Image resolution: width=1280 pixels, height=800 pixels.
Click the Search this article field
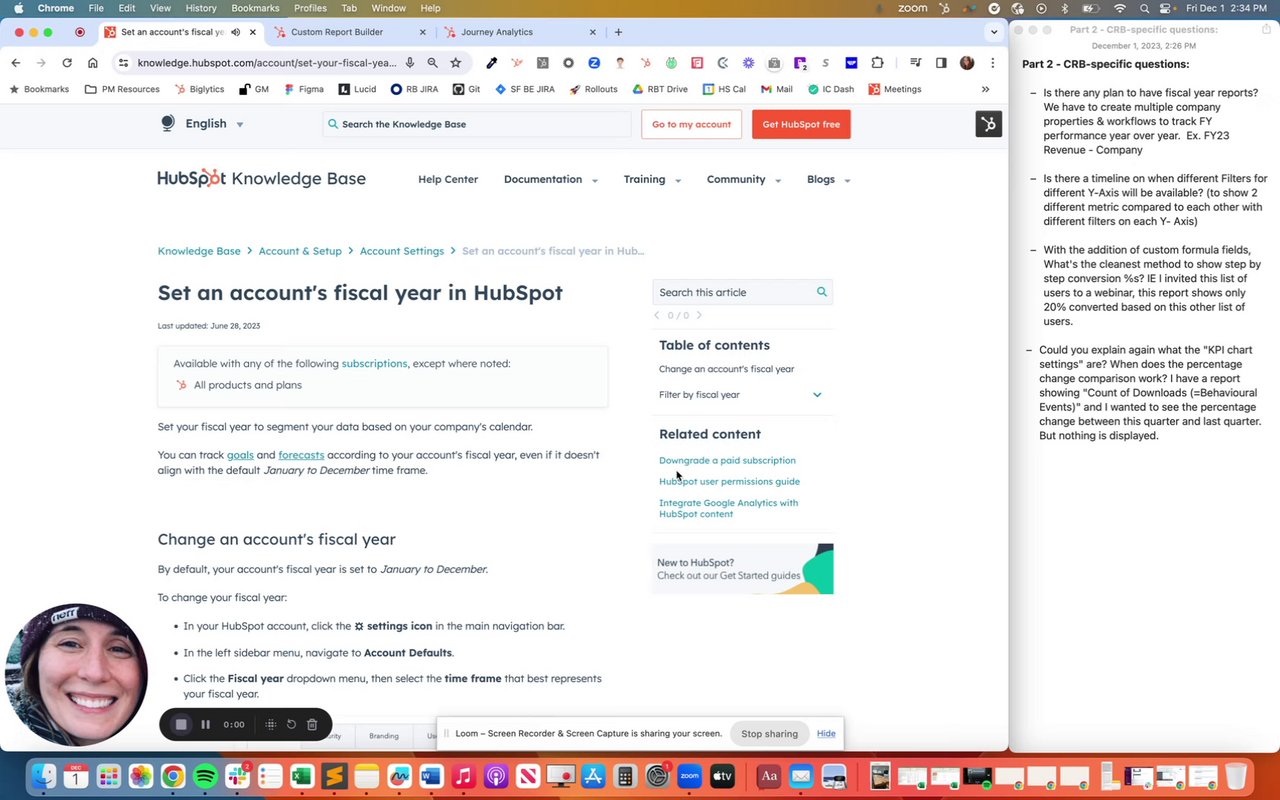coord(742,292)
